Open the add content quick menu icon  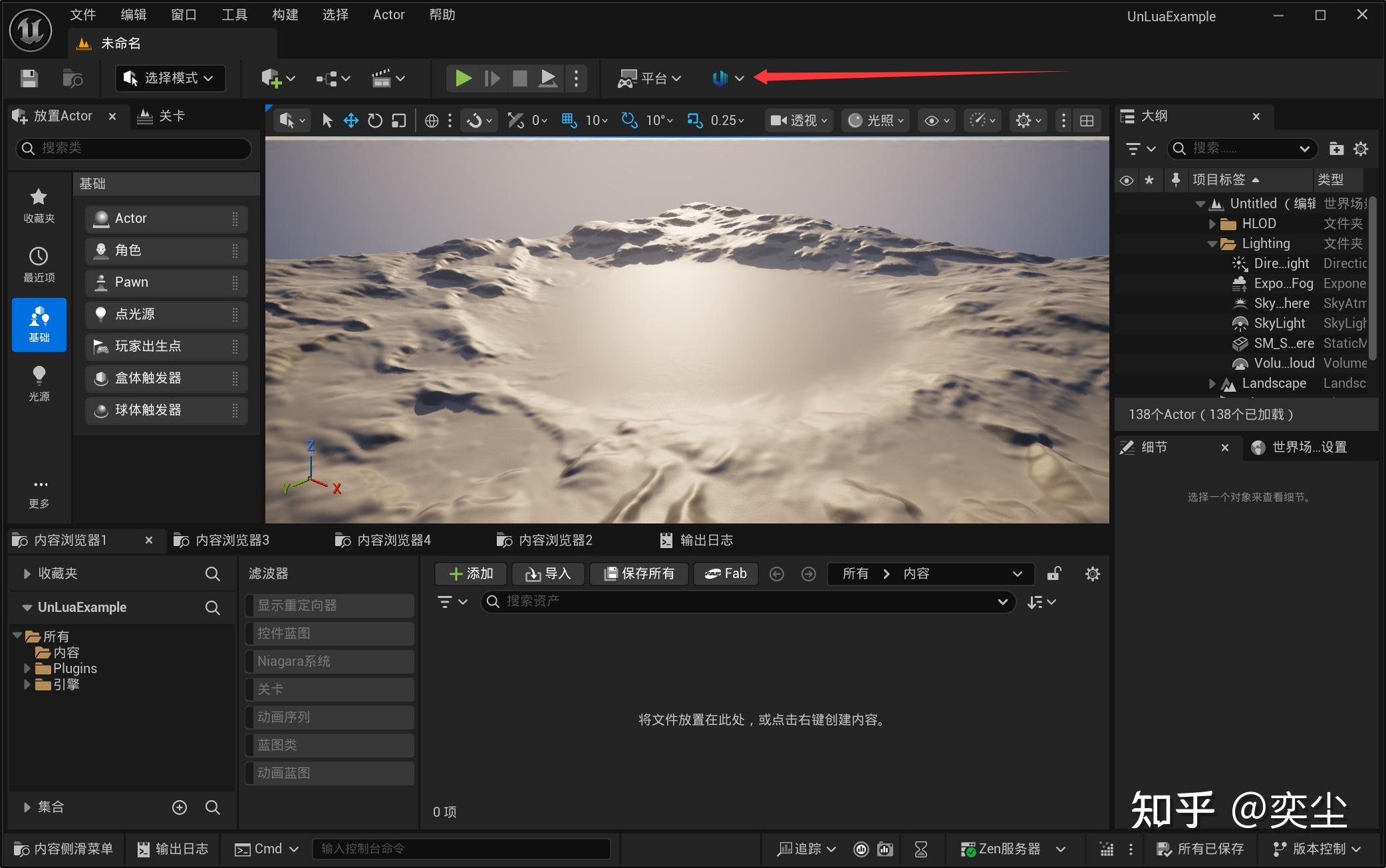click(x=278, y=78)
